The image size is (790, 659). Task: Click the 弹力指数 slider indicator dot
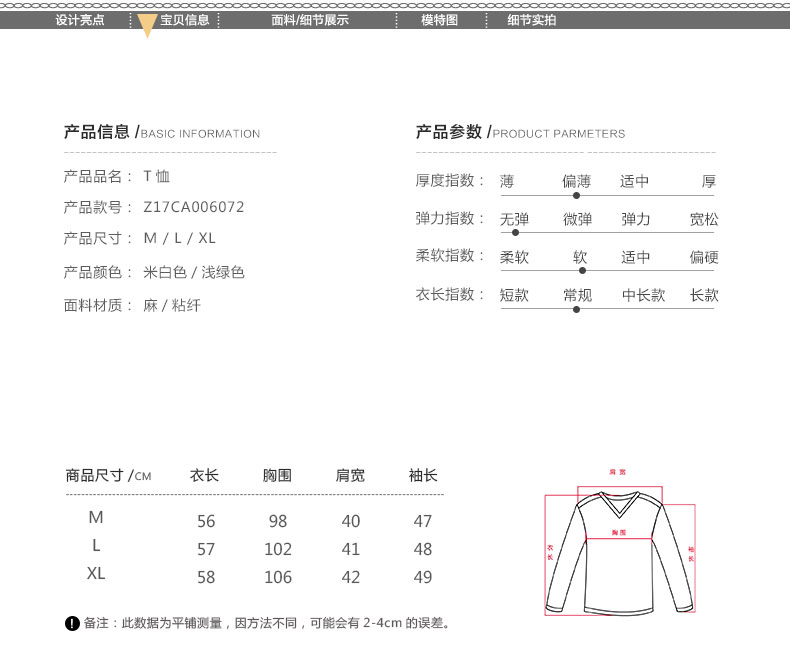coord(515,233)
